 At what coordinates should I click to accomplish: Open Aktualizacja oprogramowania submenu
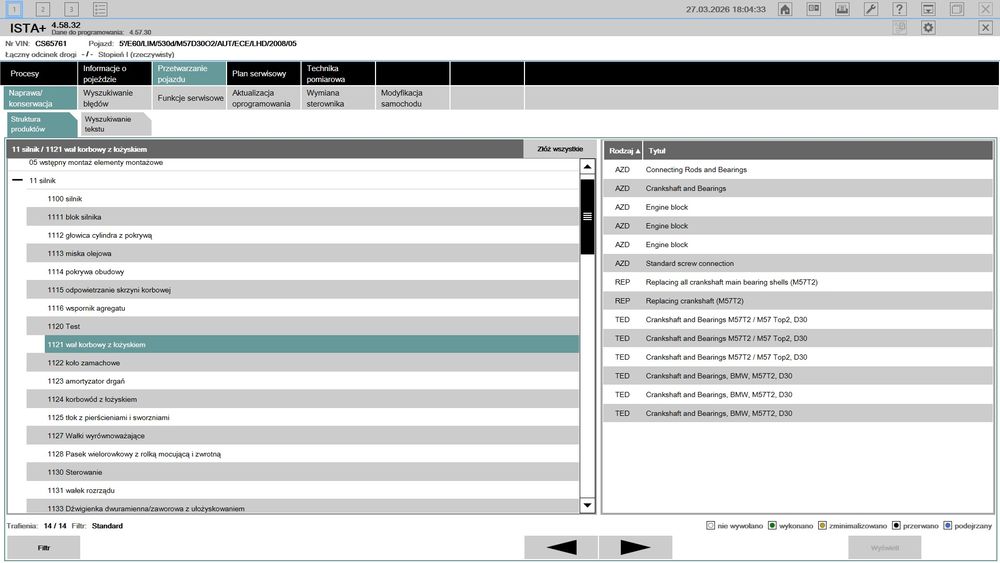263,98
